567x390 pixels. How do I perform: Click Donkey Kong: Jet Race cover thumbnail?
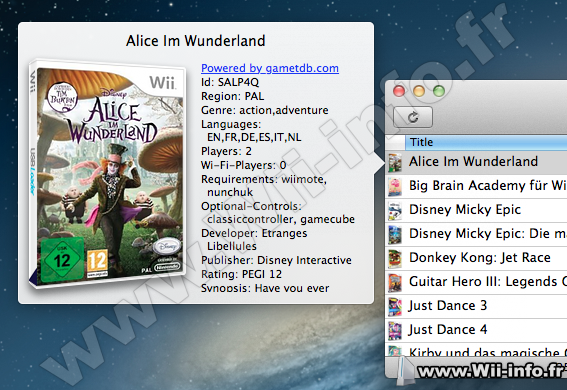(x=395, y=258)
